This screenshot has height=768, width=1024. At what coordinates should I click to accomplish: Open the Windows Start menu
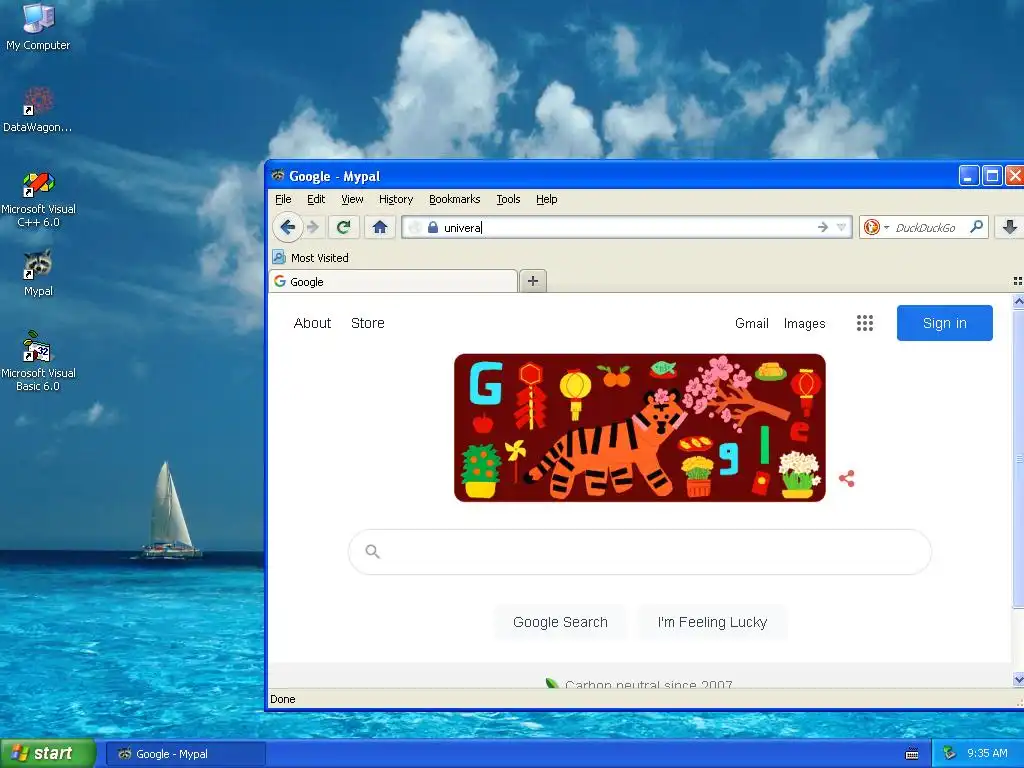[47, 753]
